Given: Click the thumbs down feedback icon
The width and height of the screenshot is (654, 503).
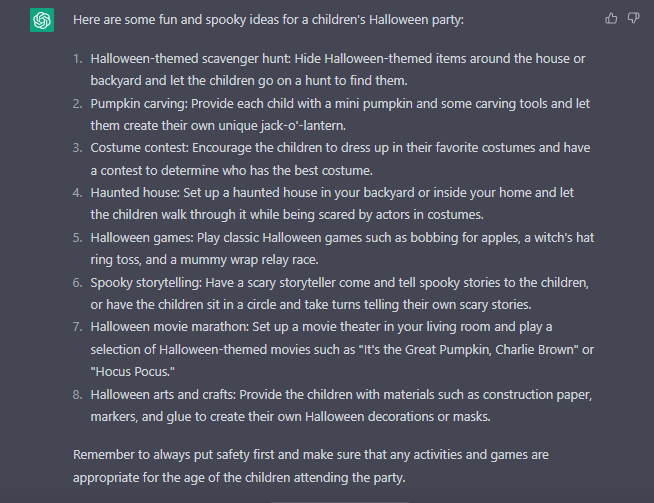Looking at the screenshot, I should [x=634, y=19].
